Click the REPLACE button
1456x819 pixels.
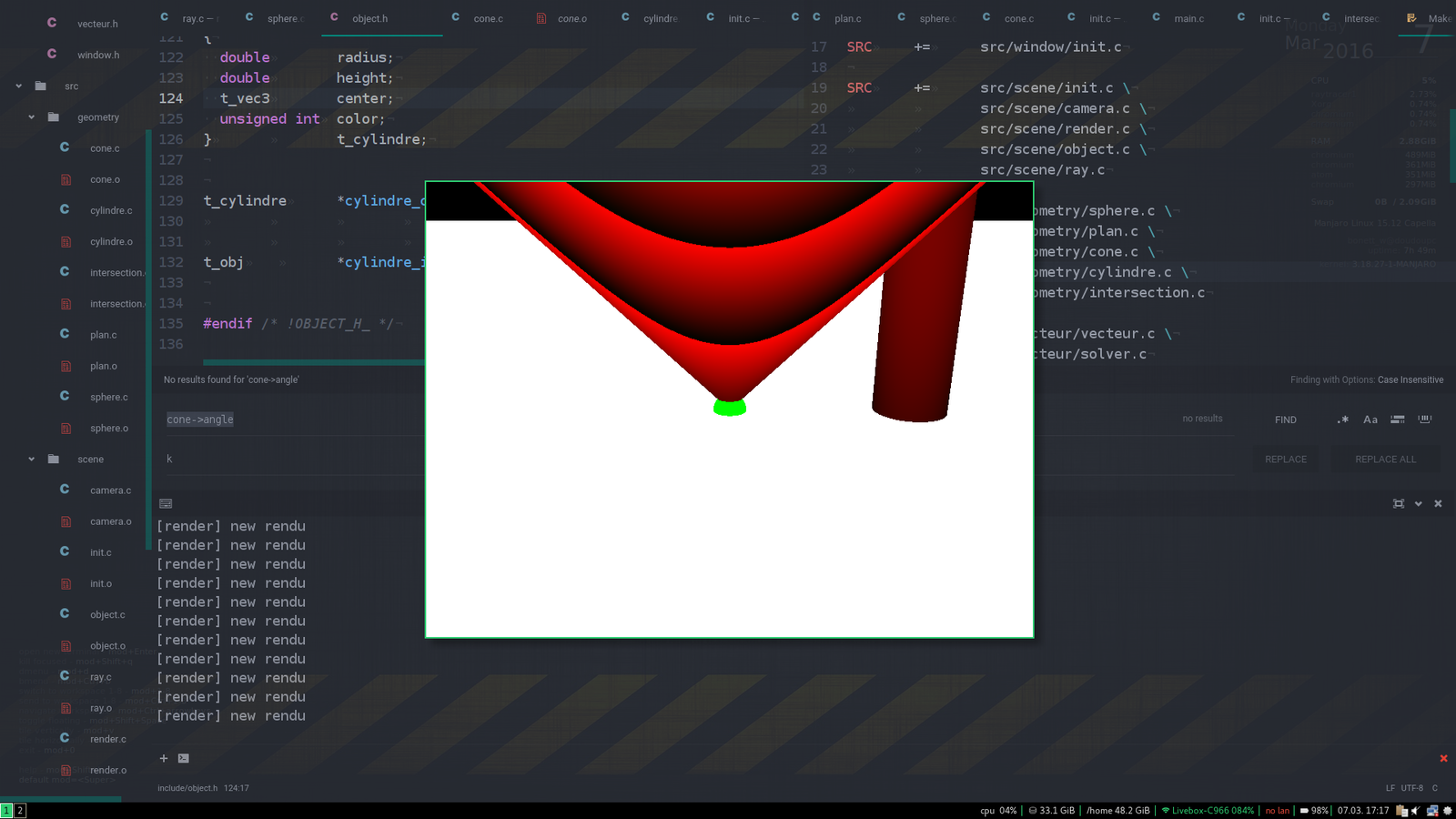(x=1286, y=460)
